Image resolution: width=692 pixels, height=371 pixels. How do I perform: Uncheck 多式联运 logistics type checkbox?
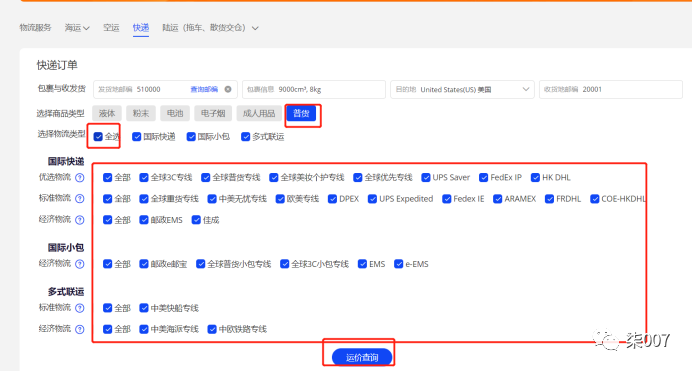(x=246, y=137)
